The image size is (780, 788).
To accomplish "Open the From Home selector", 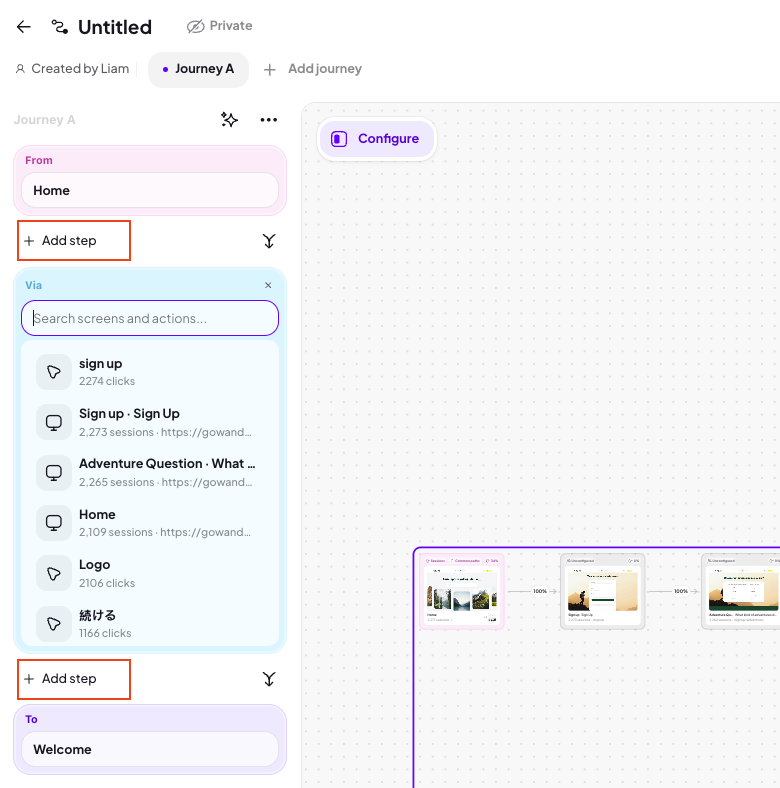I will coord(150,190).
